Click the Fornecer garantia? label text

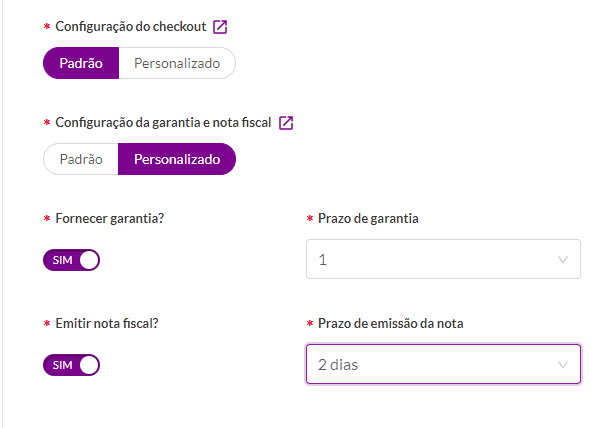(x=110, y=218)
